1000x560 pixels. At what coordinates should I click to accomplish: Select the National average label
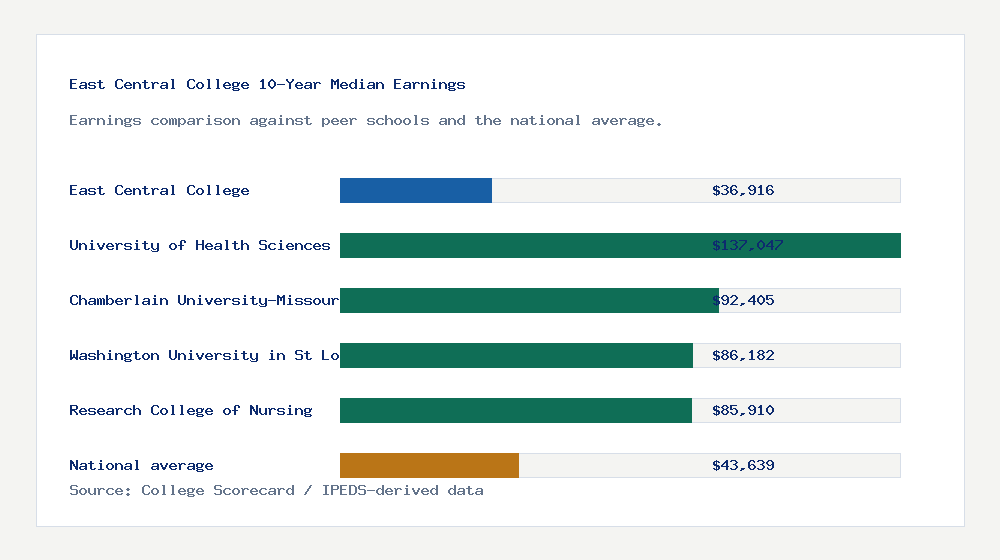point(141,465)
